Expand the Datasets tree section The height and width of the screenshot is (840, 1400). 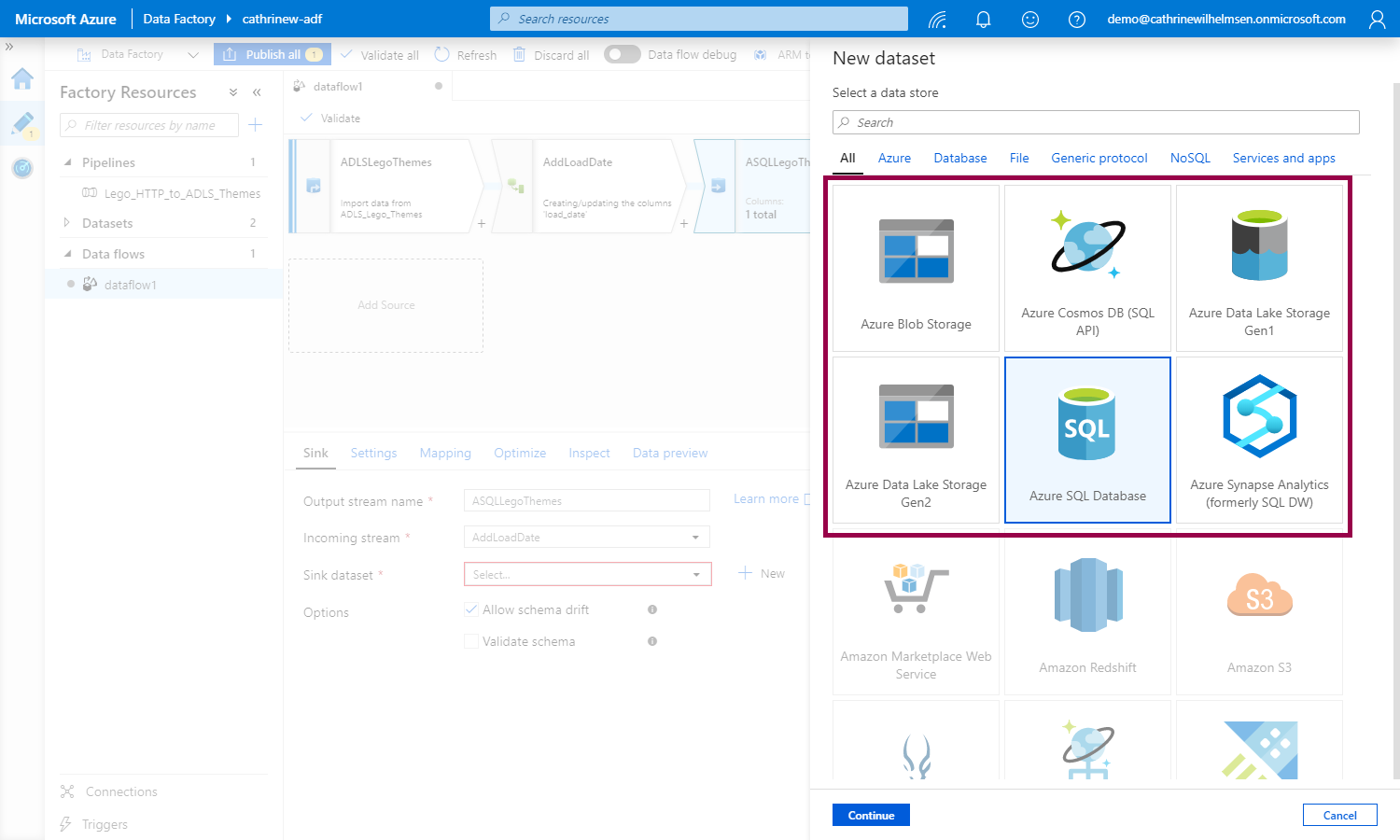[x=67, y=223]
